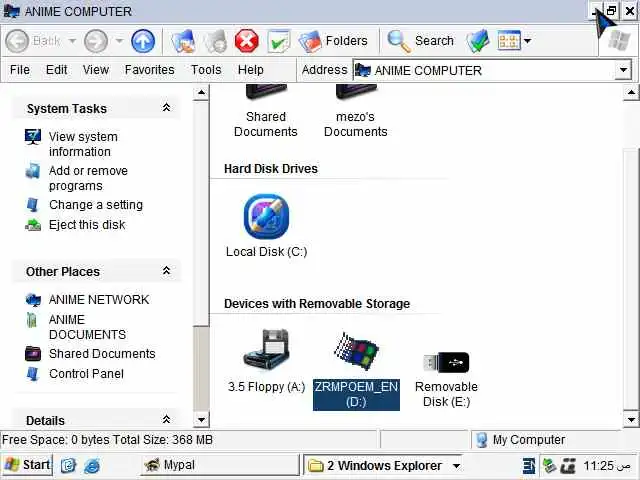Open the Edit menu

(x=56, y=70)
